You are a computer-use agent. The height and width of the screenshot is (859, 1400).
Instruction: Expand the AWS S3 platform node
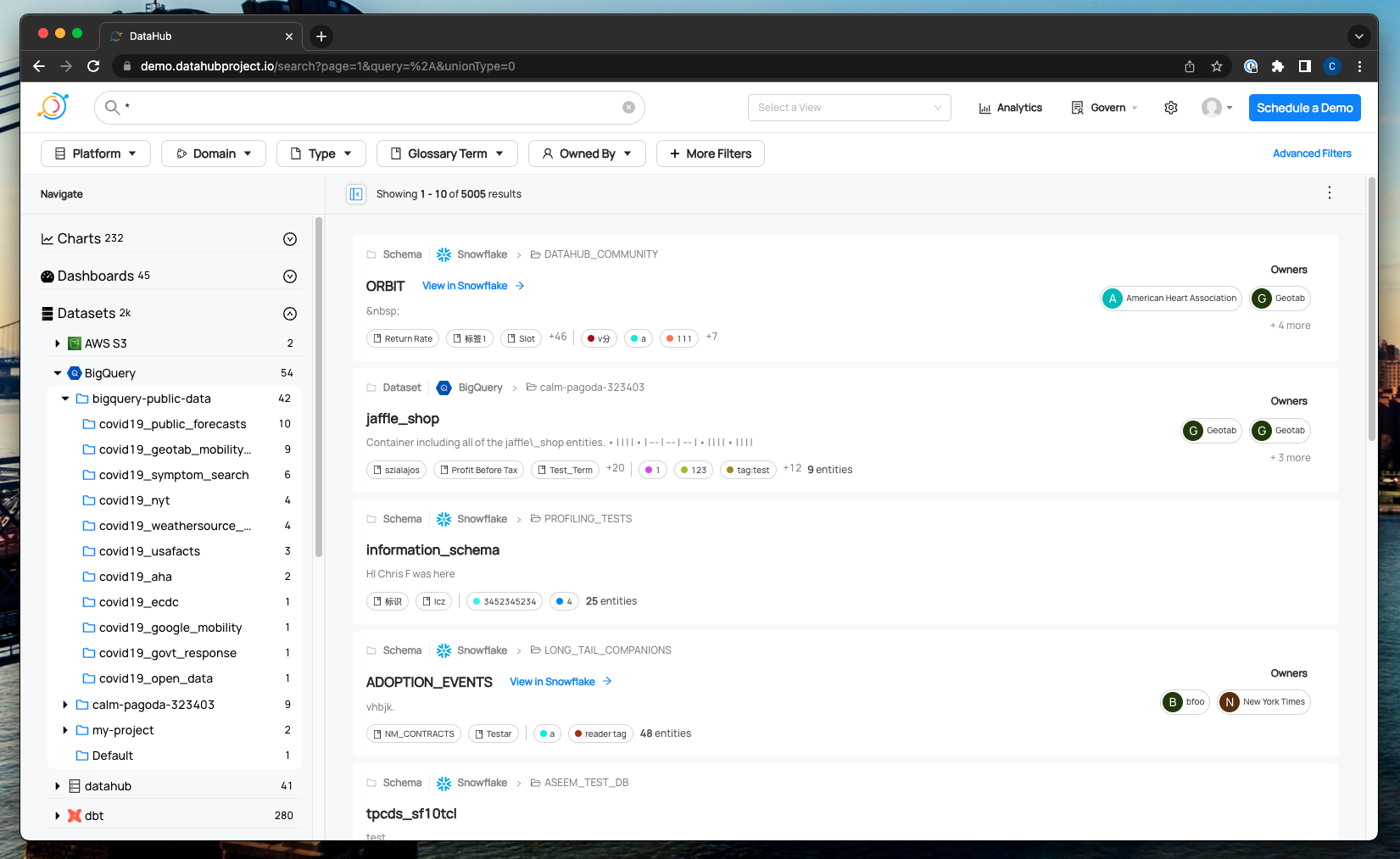coord(58,343)
